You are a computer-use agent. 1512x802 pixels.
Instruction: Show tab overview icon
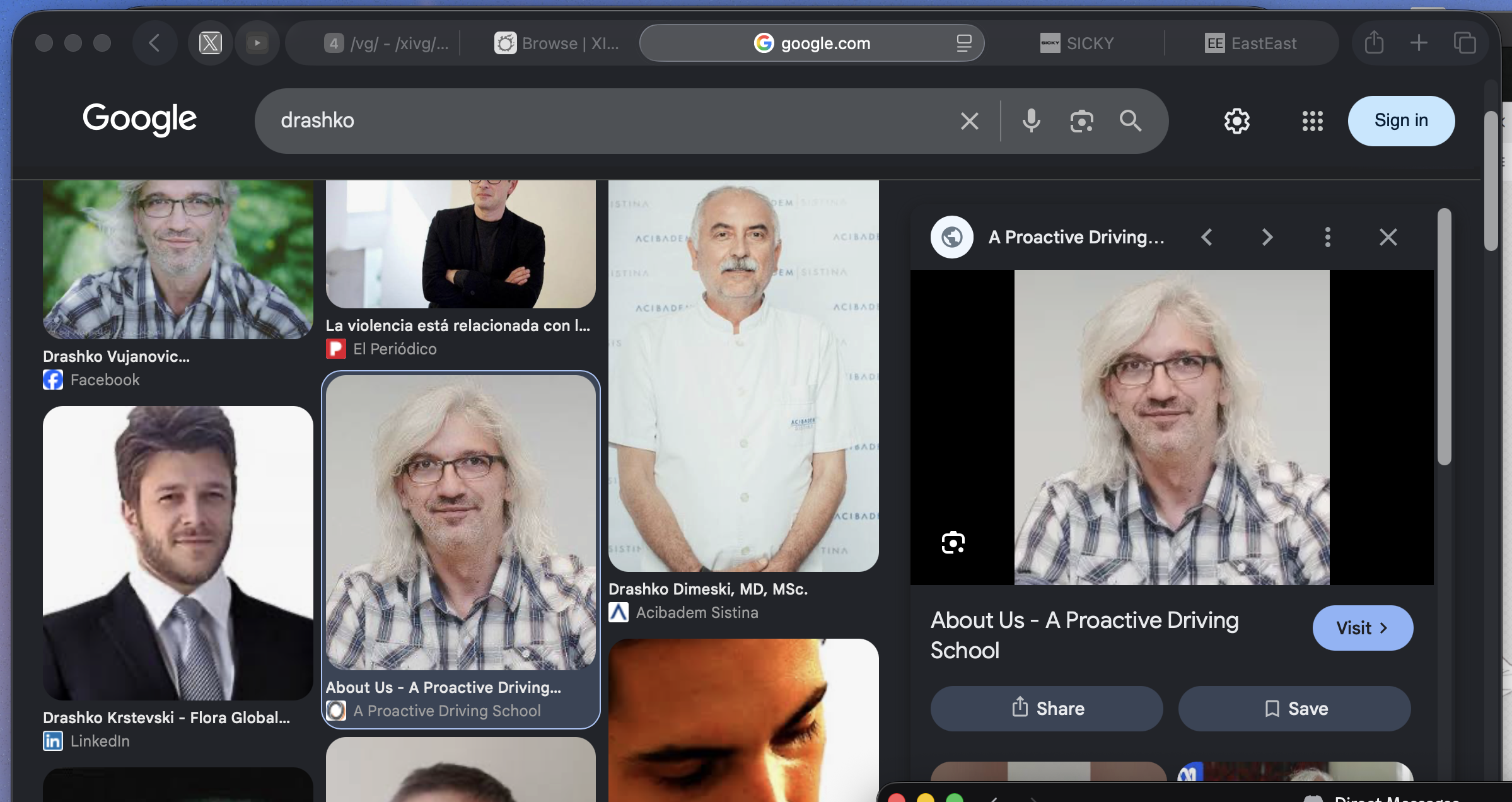(x=1464, y=43)
